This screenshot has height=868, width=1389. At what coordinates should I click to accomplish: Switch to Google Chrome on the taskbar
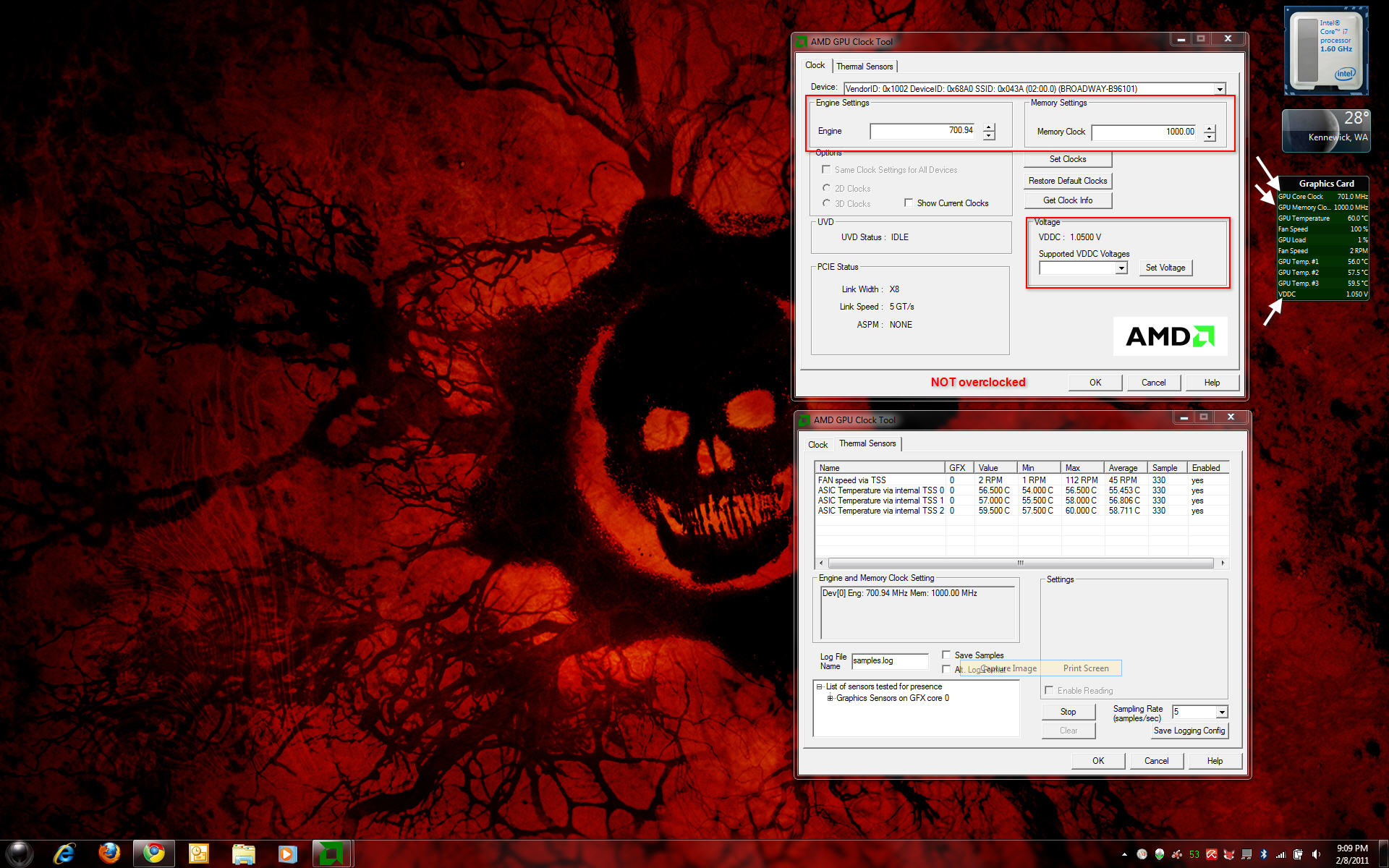153,854
